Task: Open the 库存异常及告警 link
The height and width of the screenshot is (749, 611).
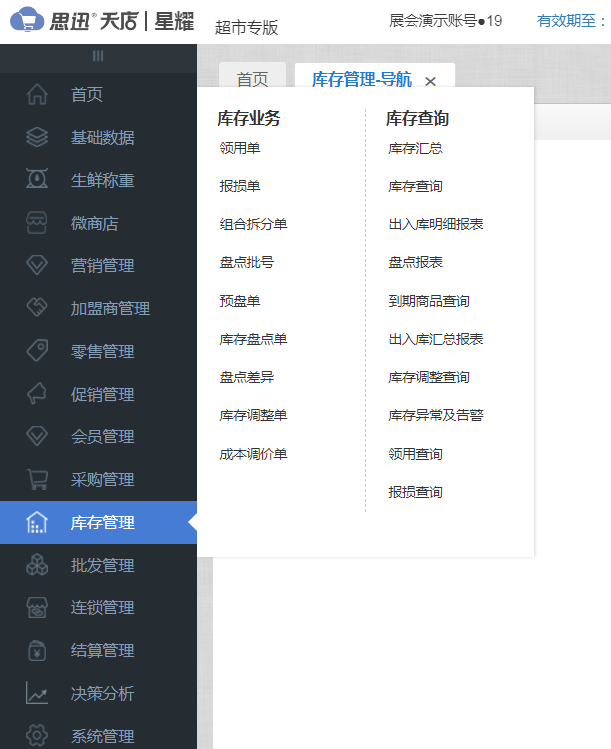Action: tap(436, 415)
